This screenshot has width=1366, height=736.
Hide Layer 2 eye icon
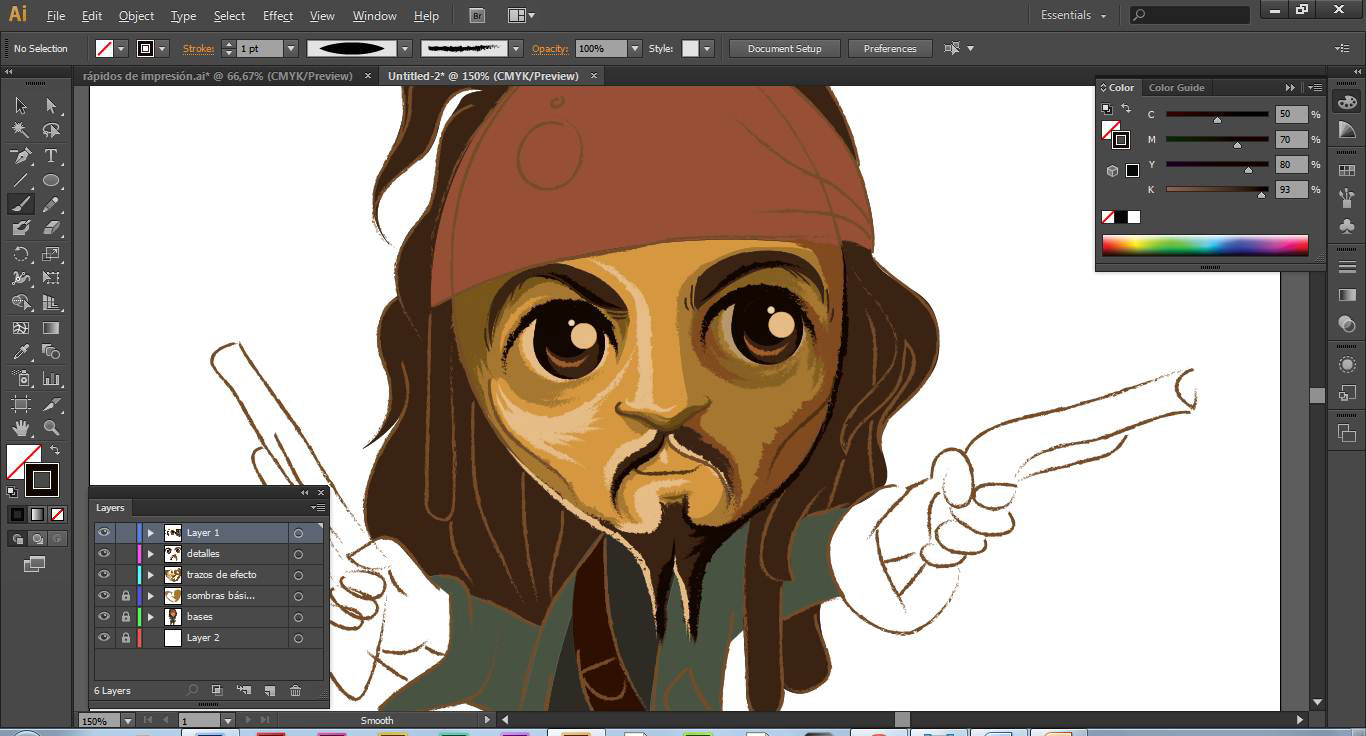104,638
